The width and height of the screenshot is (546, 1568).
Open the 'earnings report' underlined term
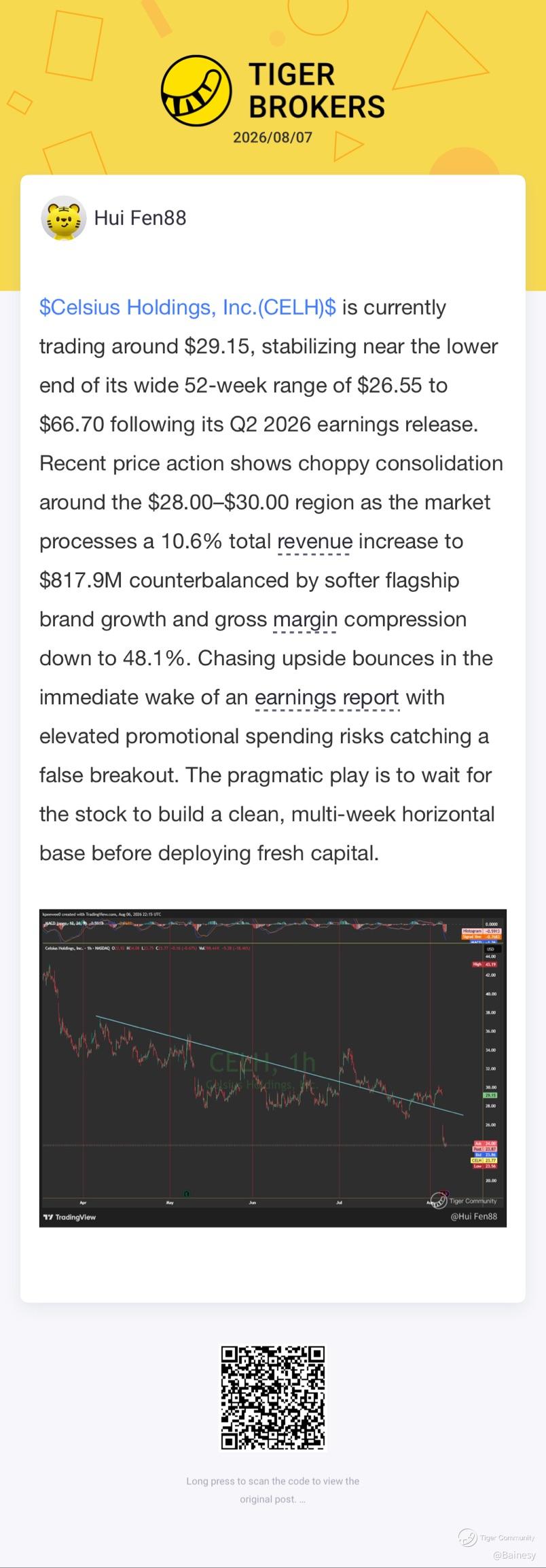(327, 698)
